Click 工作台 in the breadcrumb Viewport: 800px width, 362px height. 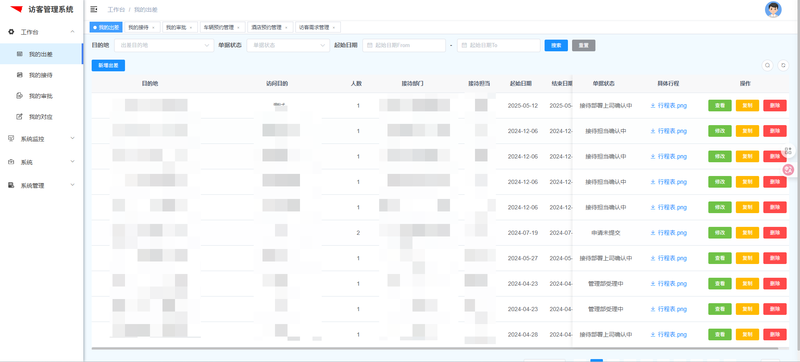[116, 10]
